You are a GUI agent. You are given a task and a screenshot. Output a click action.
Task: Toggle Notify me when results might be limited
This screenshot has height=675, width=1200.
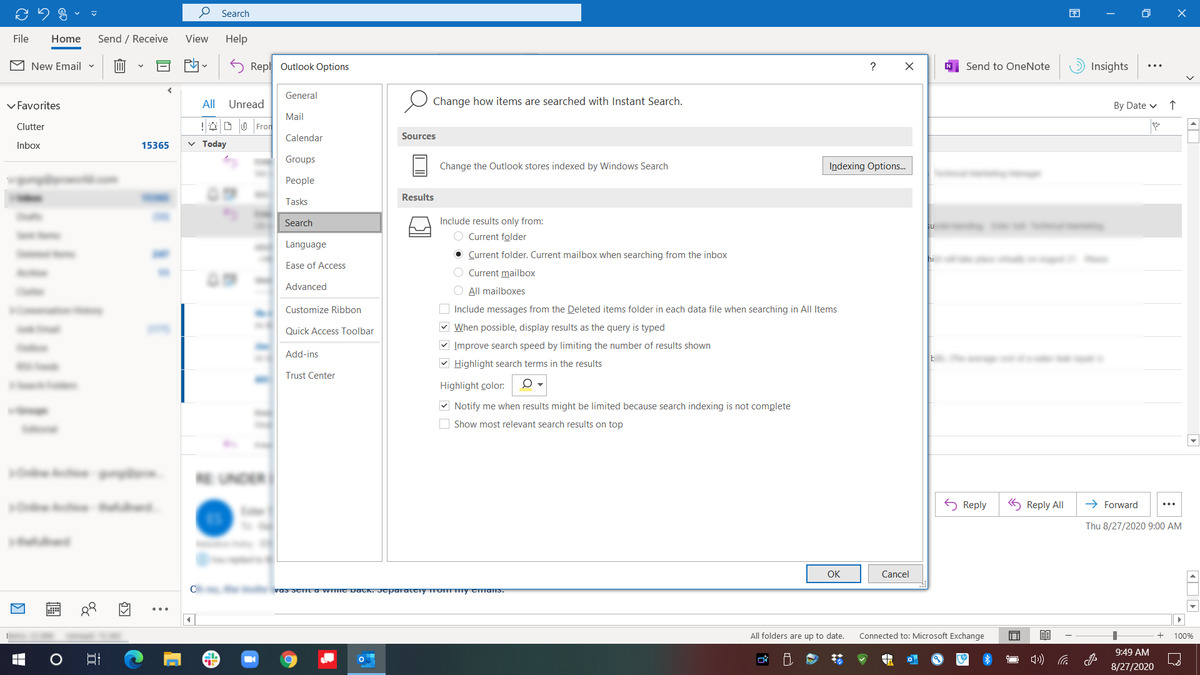tap(445, 406)
